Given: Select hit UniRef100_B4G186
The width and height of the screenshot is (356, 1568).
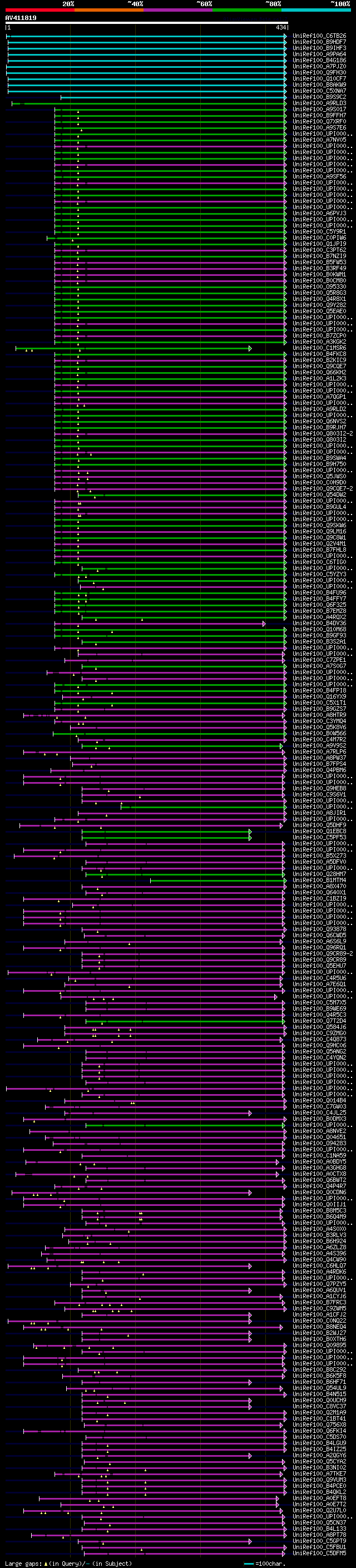Looking at the screenshot, I should pos(319,60).
